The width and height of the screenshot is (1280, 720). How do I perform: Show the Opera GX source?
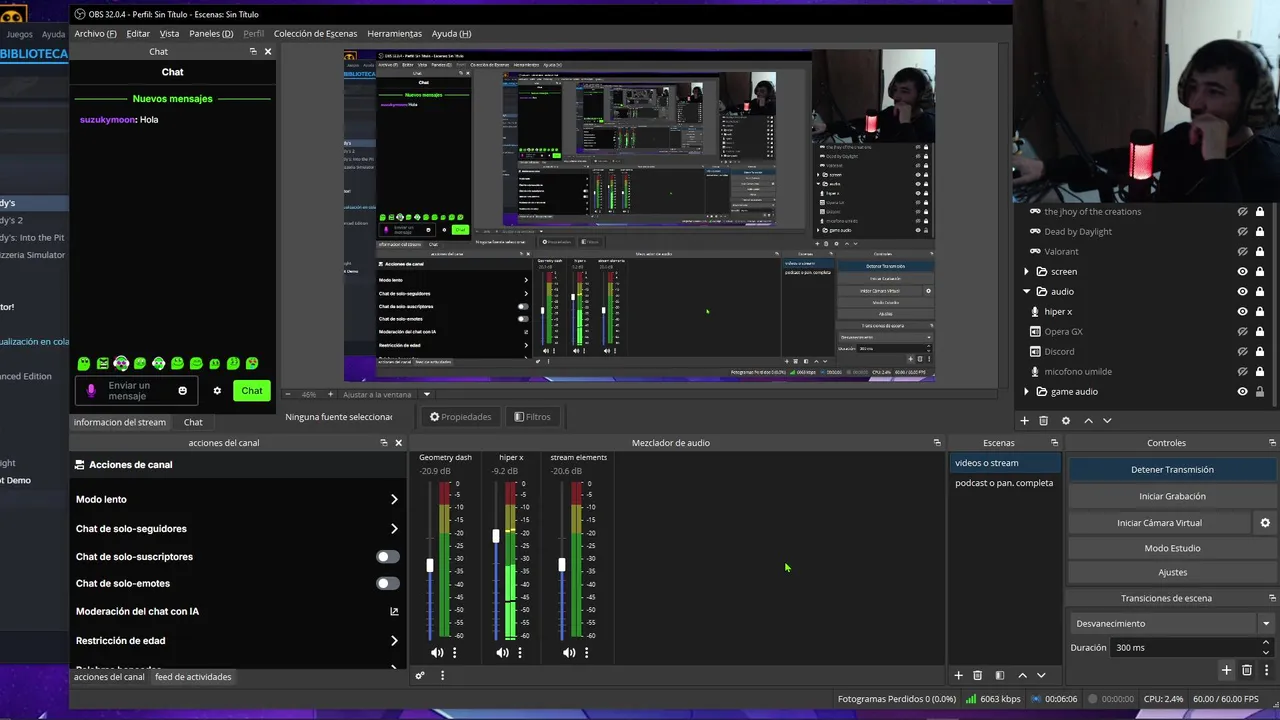(1243, 331)
